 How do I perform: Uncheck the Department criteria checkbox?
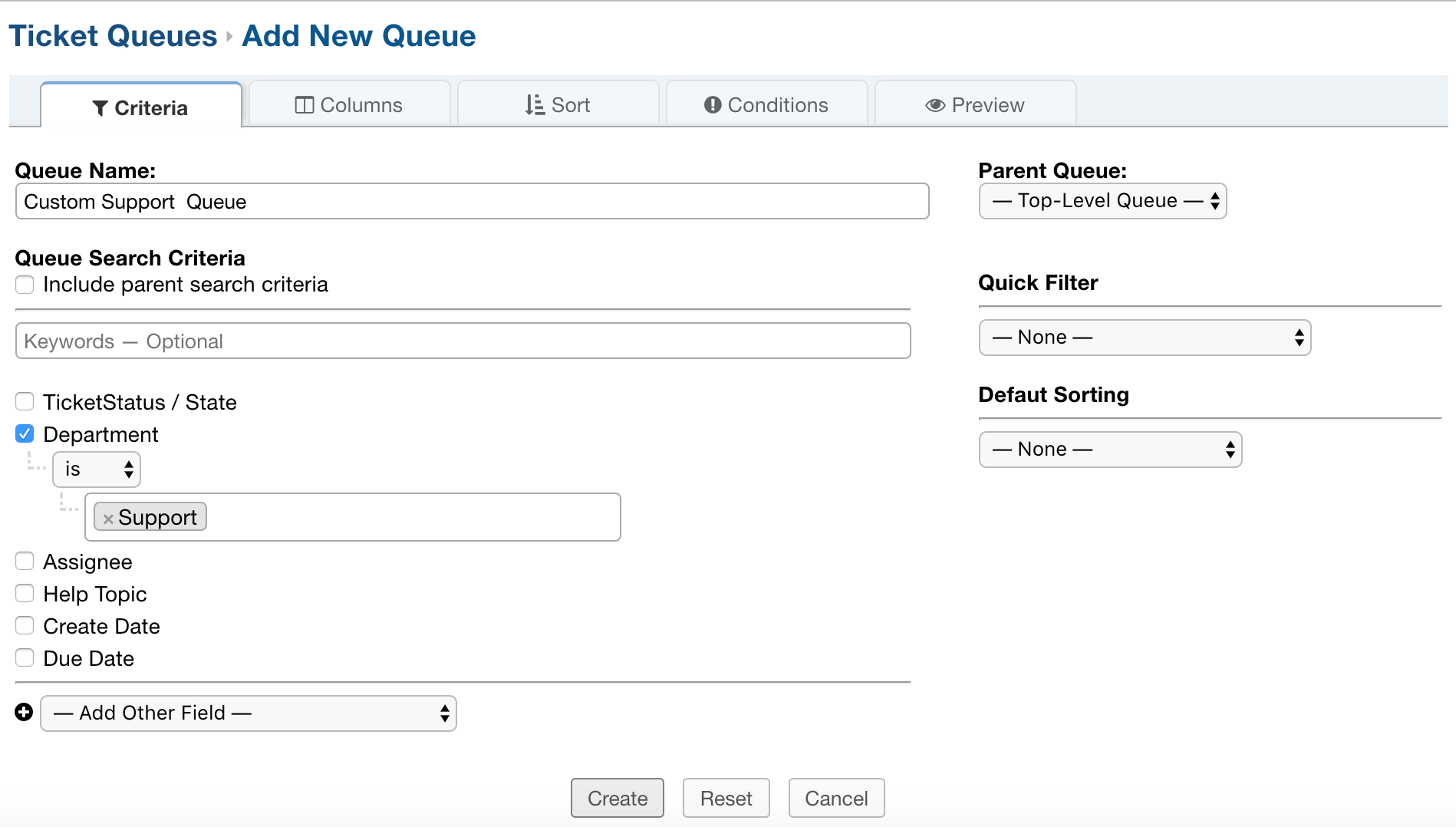point(25,433)
